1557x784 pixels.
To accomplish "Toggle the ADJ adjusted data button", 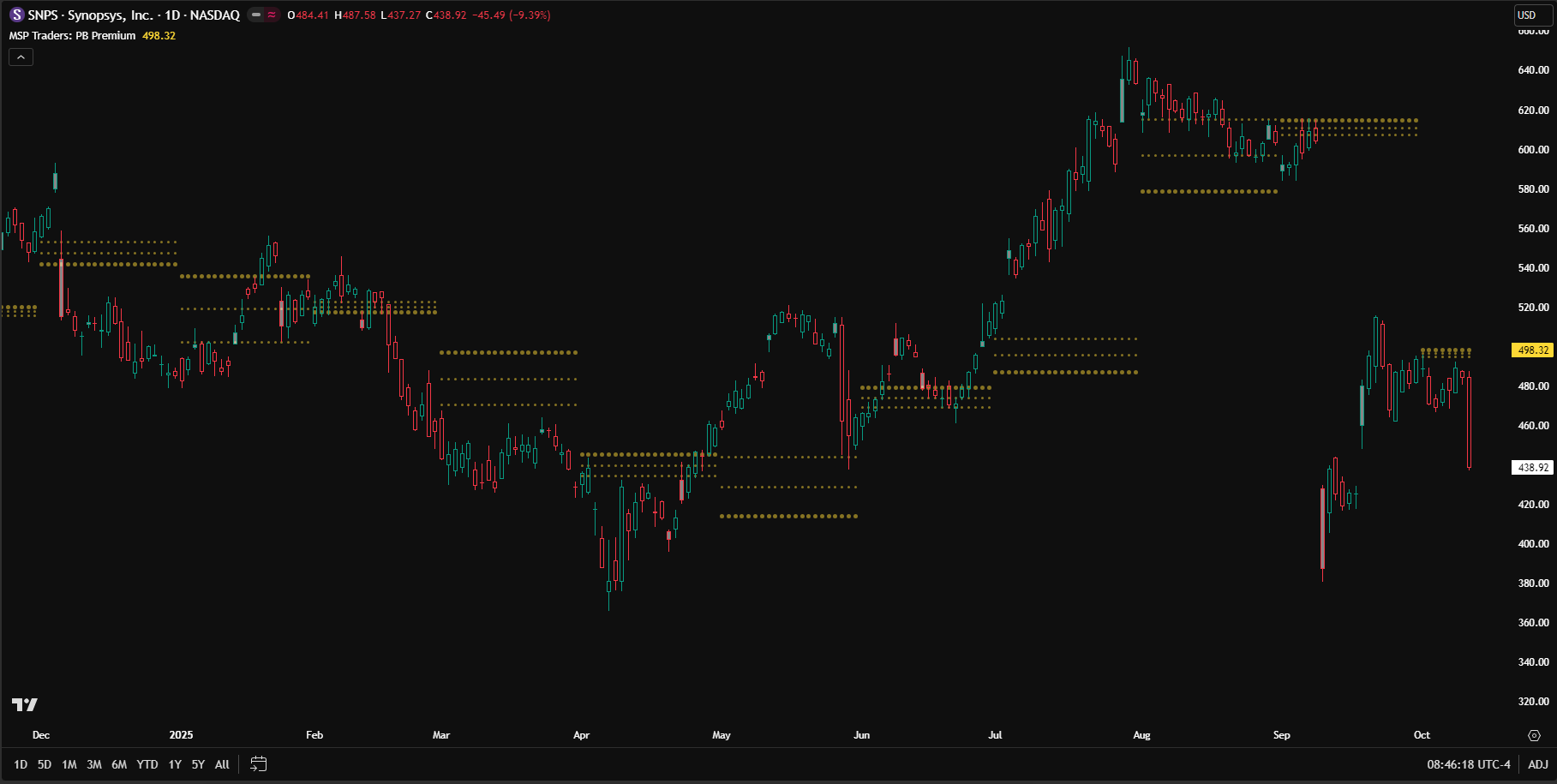I will click(x=1537, y=764).
